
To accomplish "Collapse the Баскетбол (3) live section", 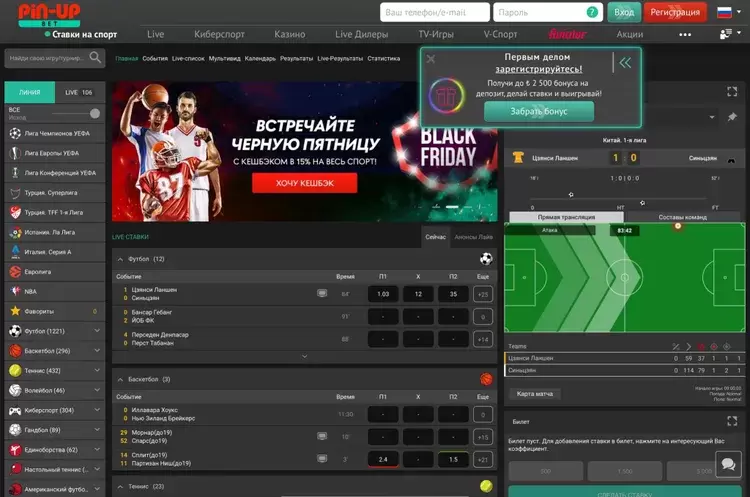I will click(120, 380).
